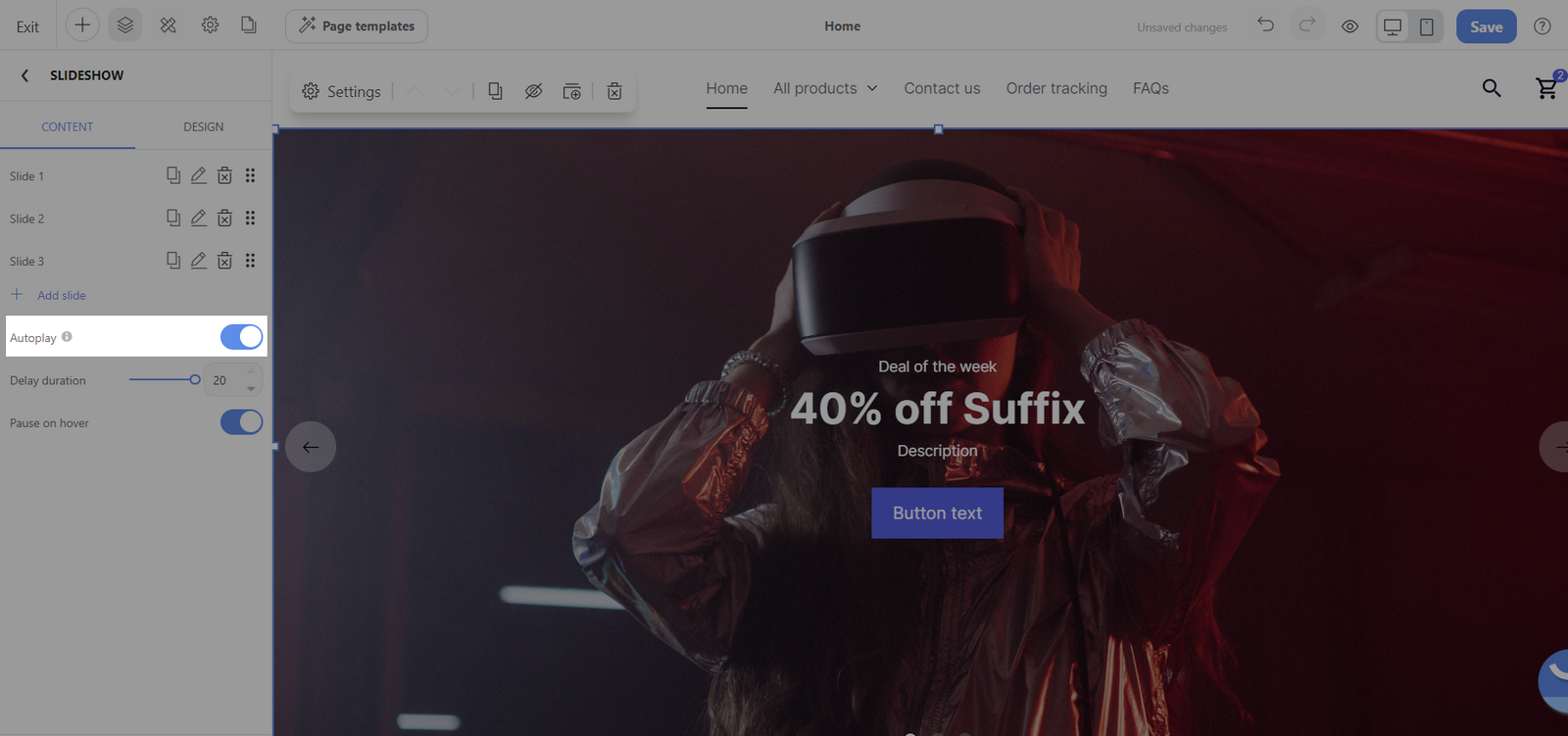Click the Home page title
The image size is (1568, 736).
tap(842, 26)
